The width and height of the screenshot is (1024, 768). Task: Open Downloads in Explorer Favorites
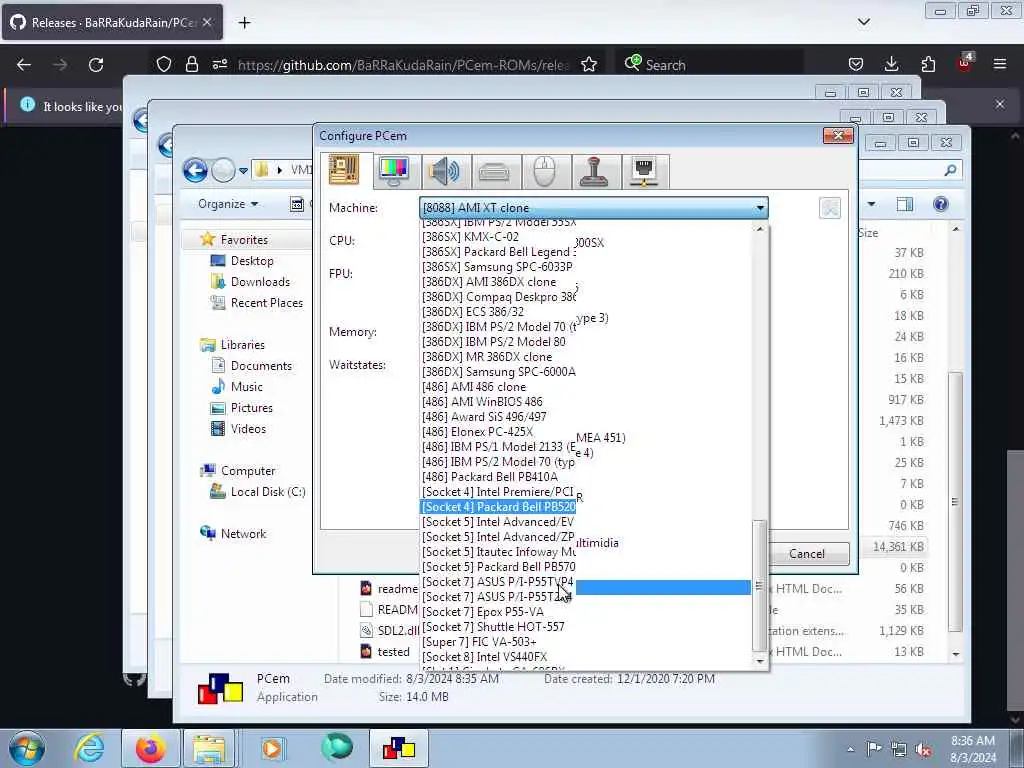tap(260, 281)
